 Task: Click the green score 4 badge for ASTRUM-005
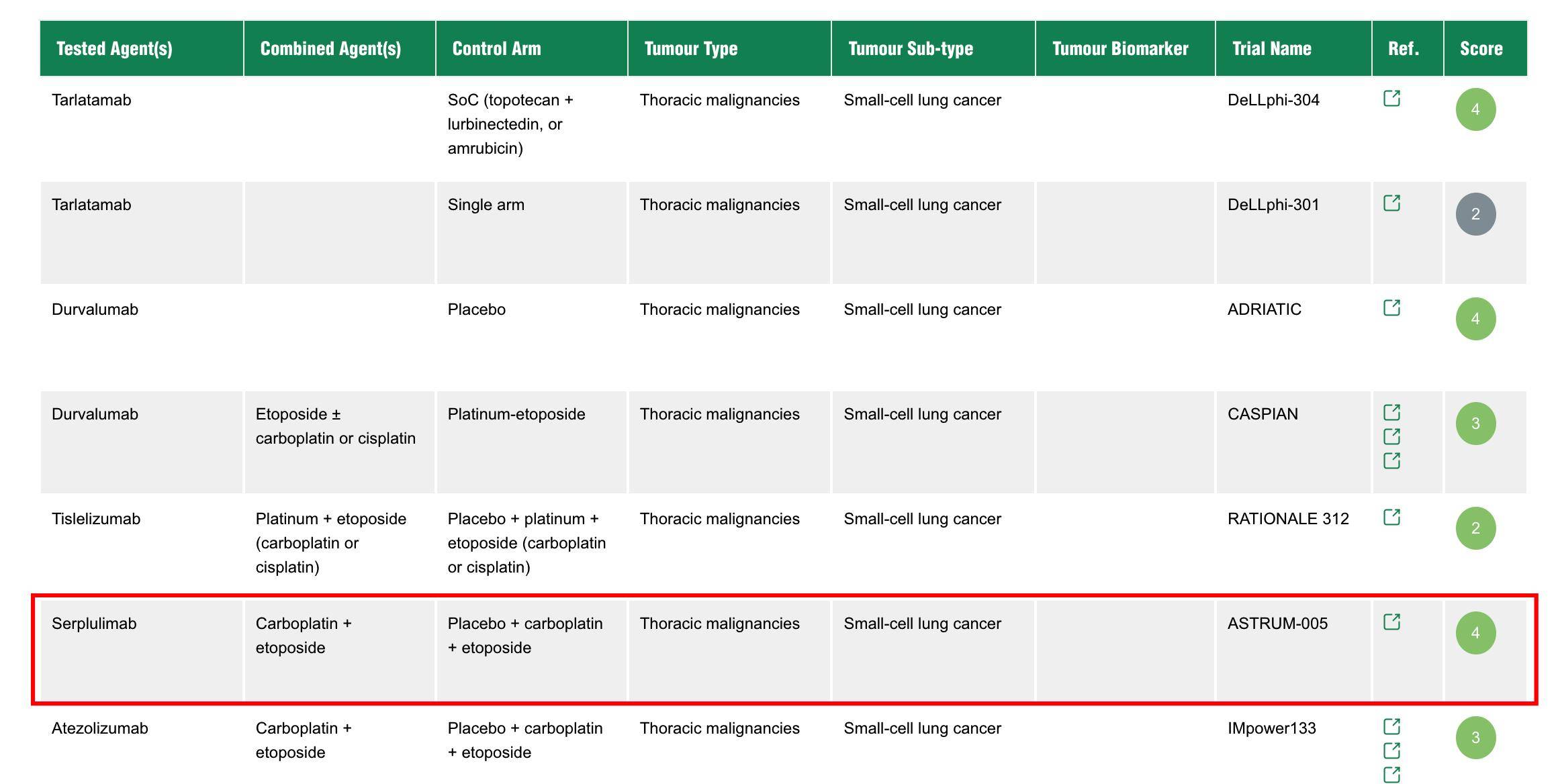tap(1475, 633)
